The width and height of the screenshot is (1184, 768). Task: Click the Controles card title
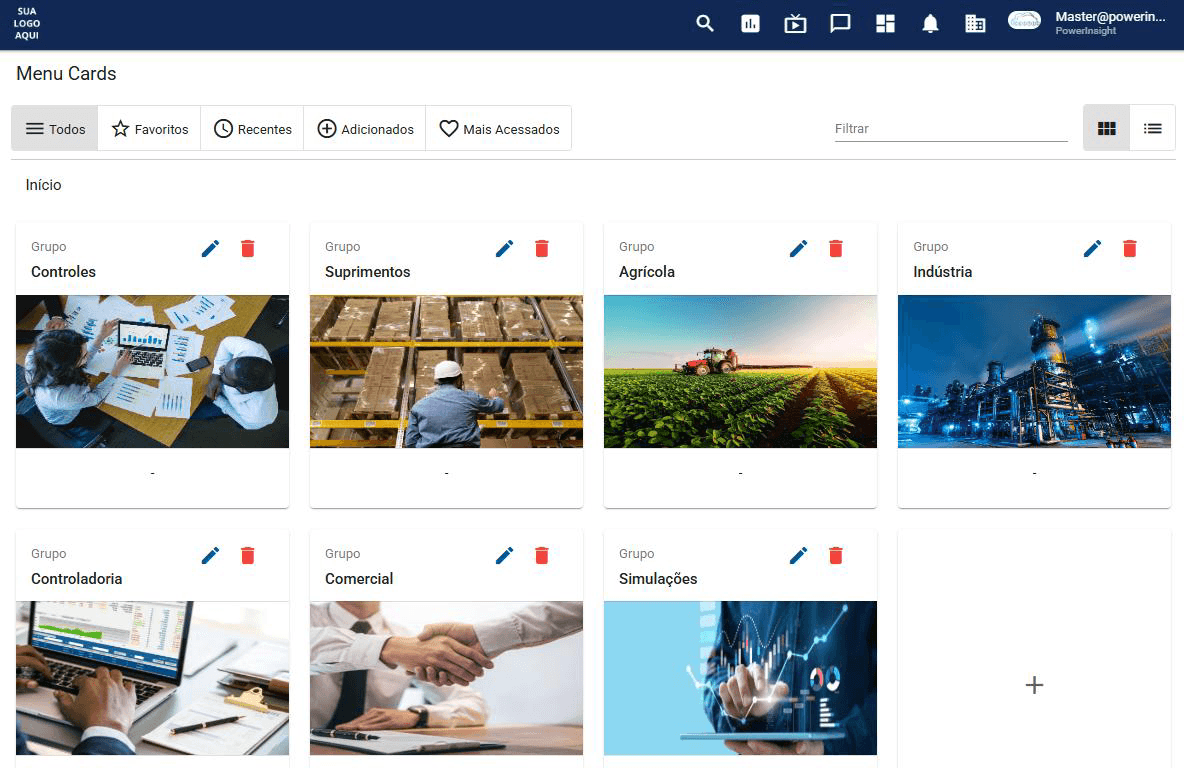point(63,272)
